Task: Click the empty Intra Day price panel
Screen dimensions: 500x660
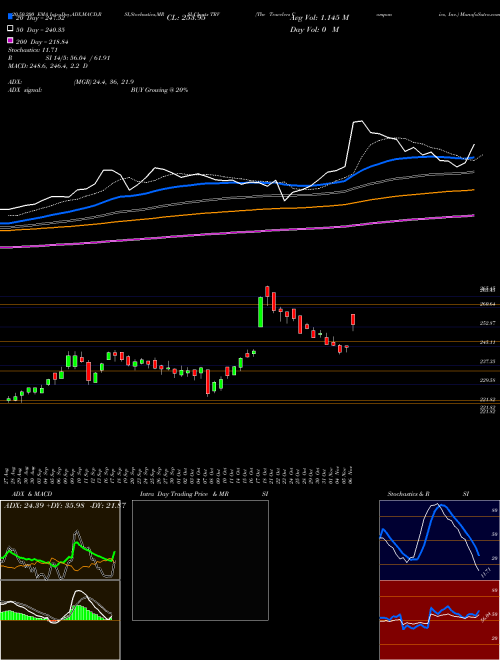Action: click(x=200, y=560)
